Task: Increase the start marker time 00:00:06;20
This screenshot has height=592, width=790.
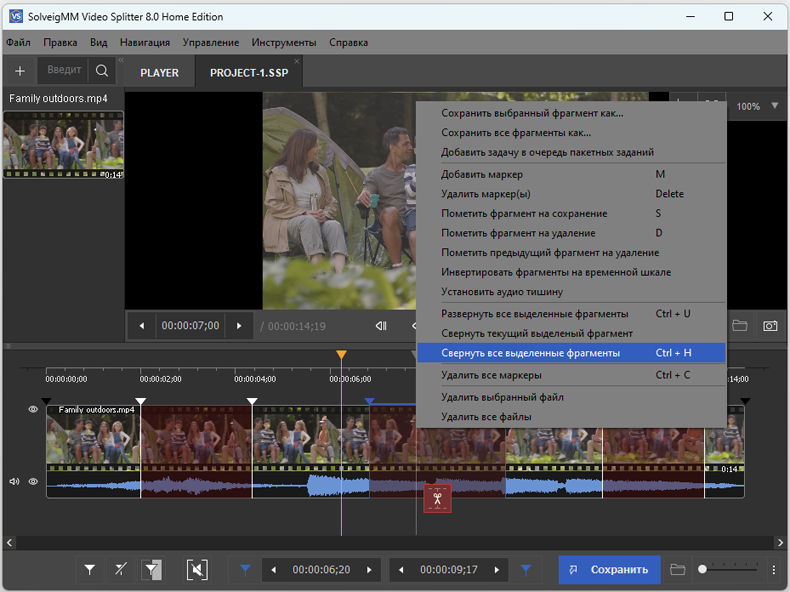Action: [369, 570]
